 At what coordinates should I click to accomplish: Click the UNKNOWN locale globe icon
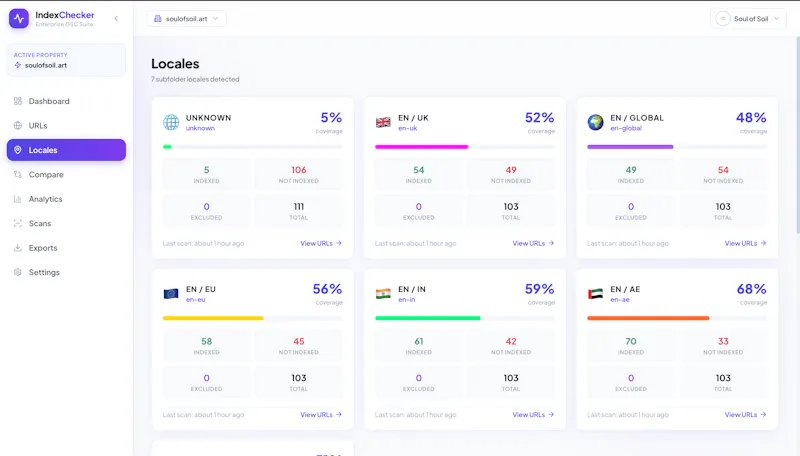coord(171,122)
